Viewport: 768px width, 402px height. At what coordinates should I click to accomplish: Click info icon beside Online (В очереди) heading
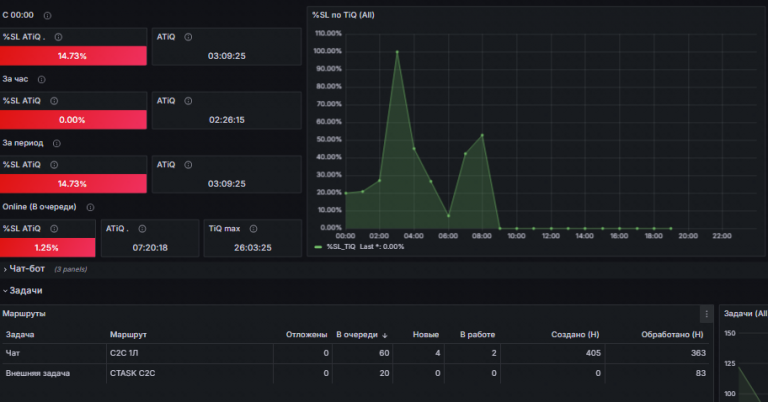[91, 208]
